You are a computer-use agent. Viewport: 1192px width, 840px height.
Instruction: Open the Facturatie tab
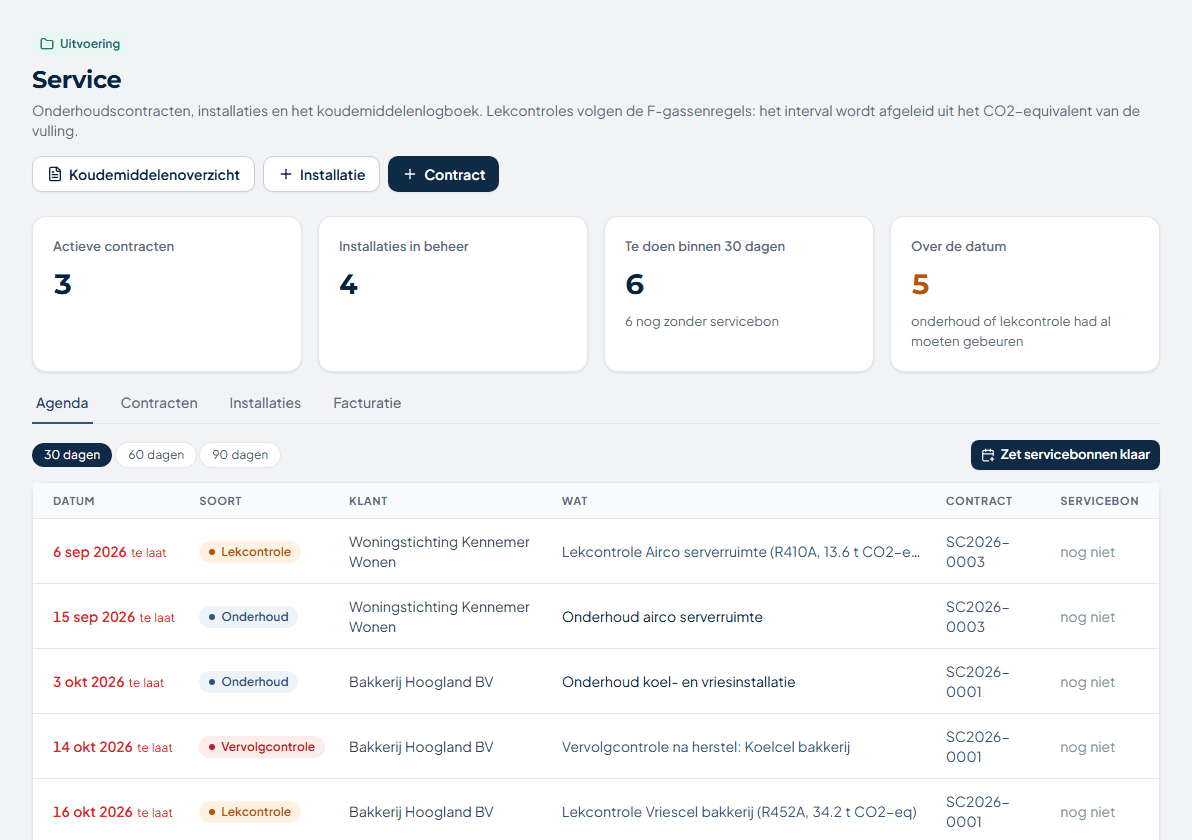367,403
